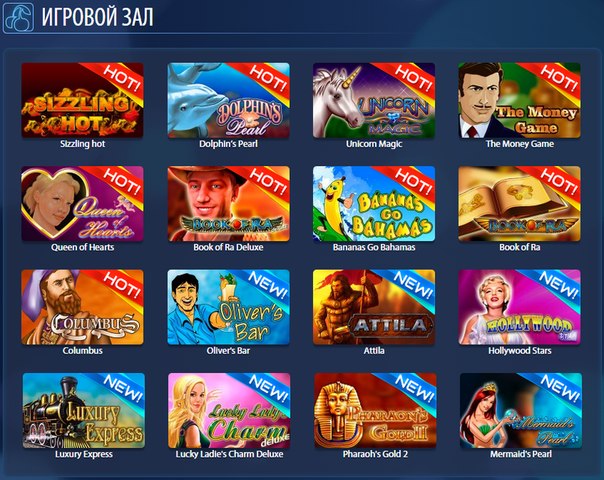Click the Игровой зал header title
The image size is (604, 480).
click(97, 17)
